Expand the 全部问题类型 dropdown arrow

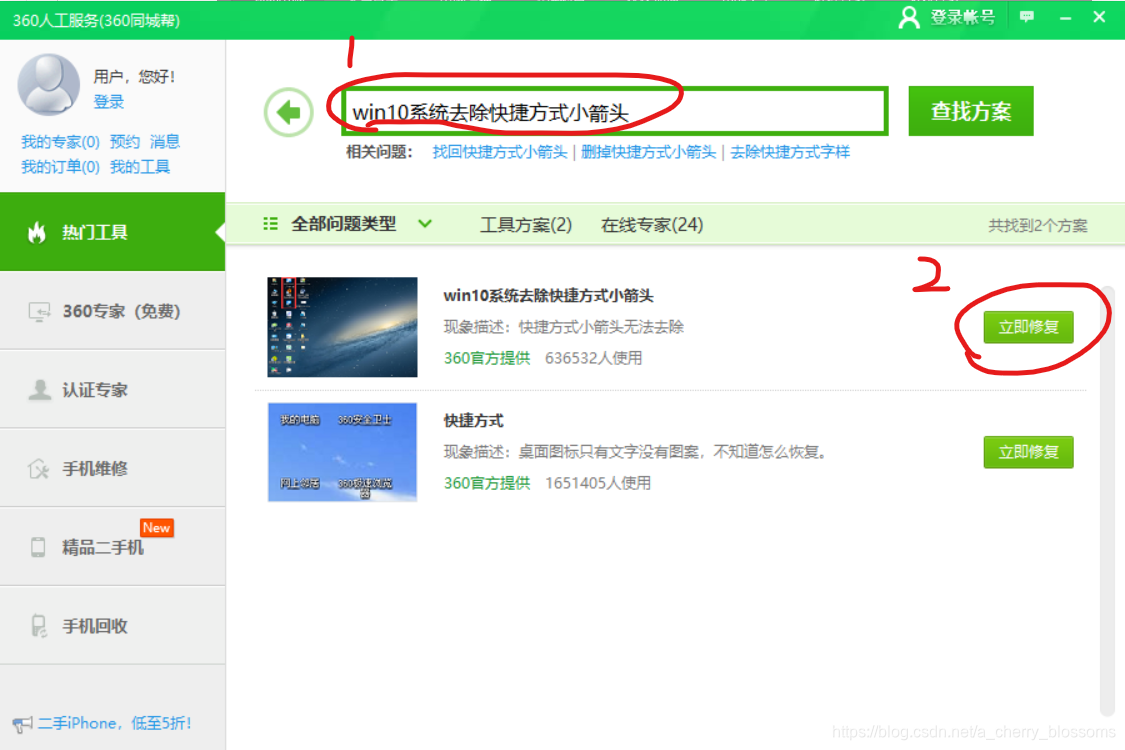pos(425,224)
